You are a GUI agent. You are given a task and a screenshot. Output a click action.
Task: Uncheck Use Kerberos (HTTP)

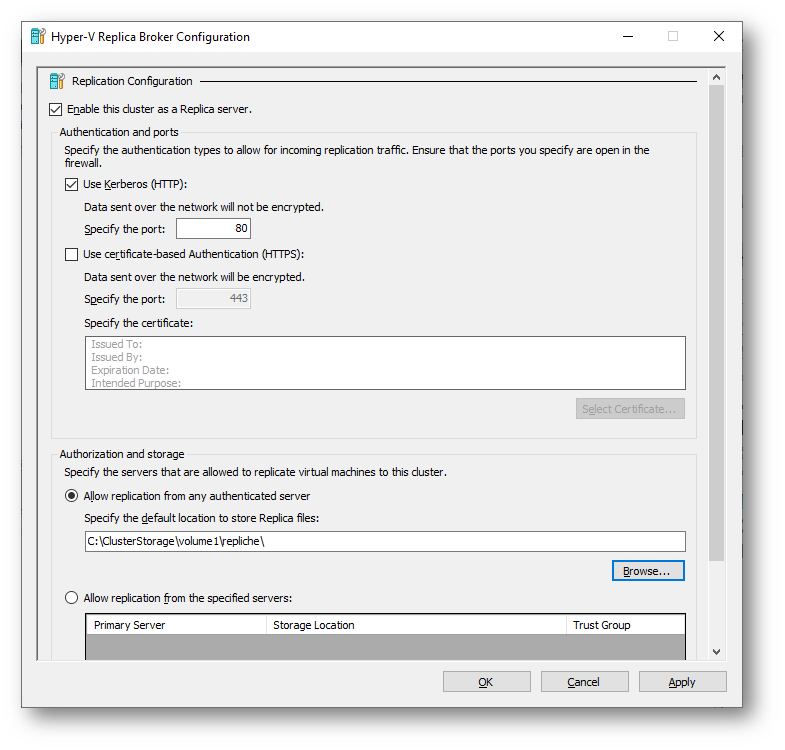pyautogui.click(x=72, y=184)
